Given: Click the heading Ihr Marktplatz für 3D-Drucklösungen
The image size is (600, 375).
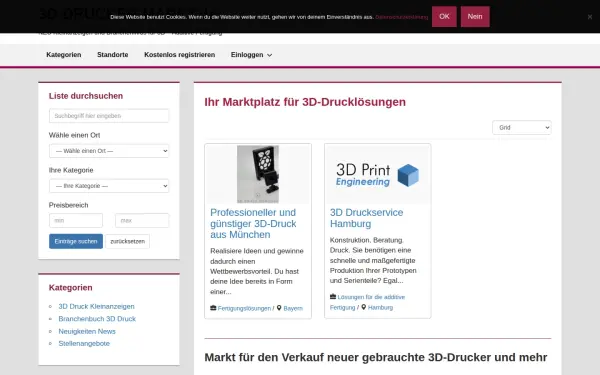Looking at the screenshot, I should pos(305,102).
